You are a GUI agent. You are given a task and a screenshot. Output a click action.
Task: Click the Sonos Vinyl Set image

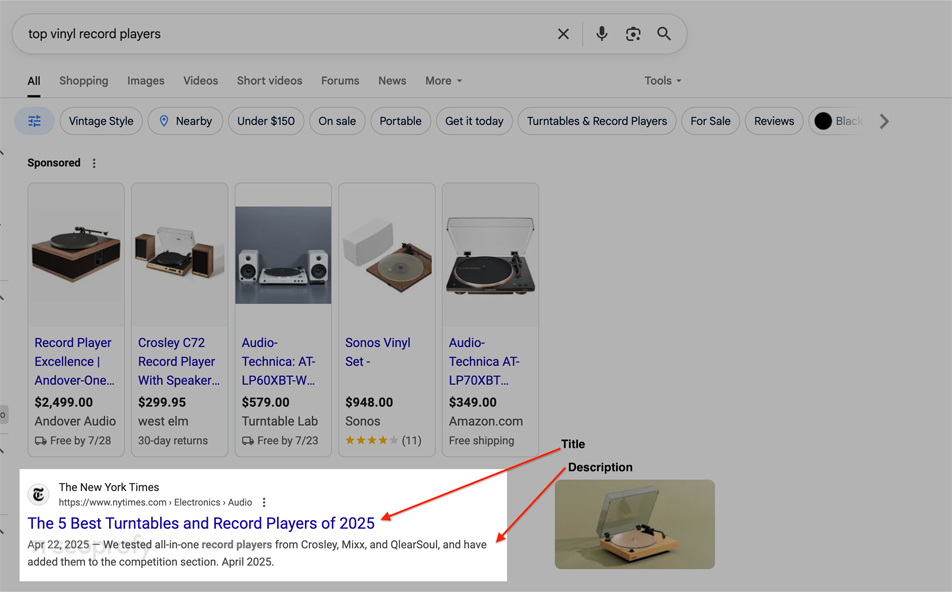(x=387, y=255)
